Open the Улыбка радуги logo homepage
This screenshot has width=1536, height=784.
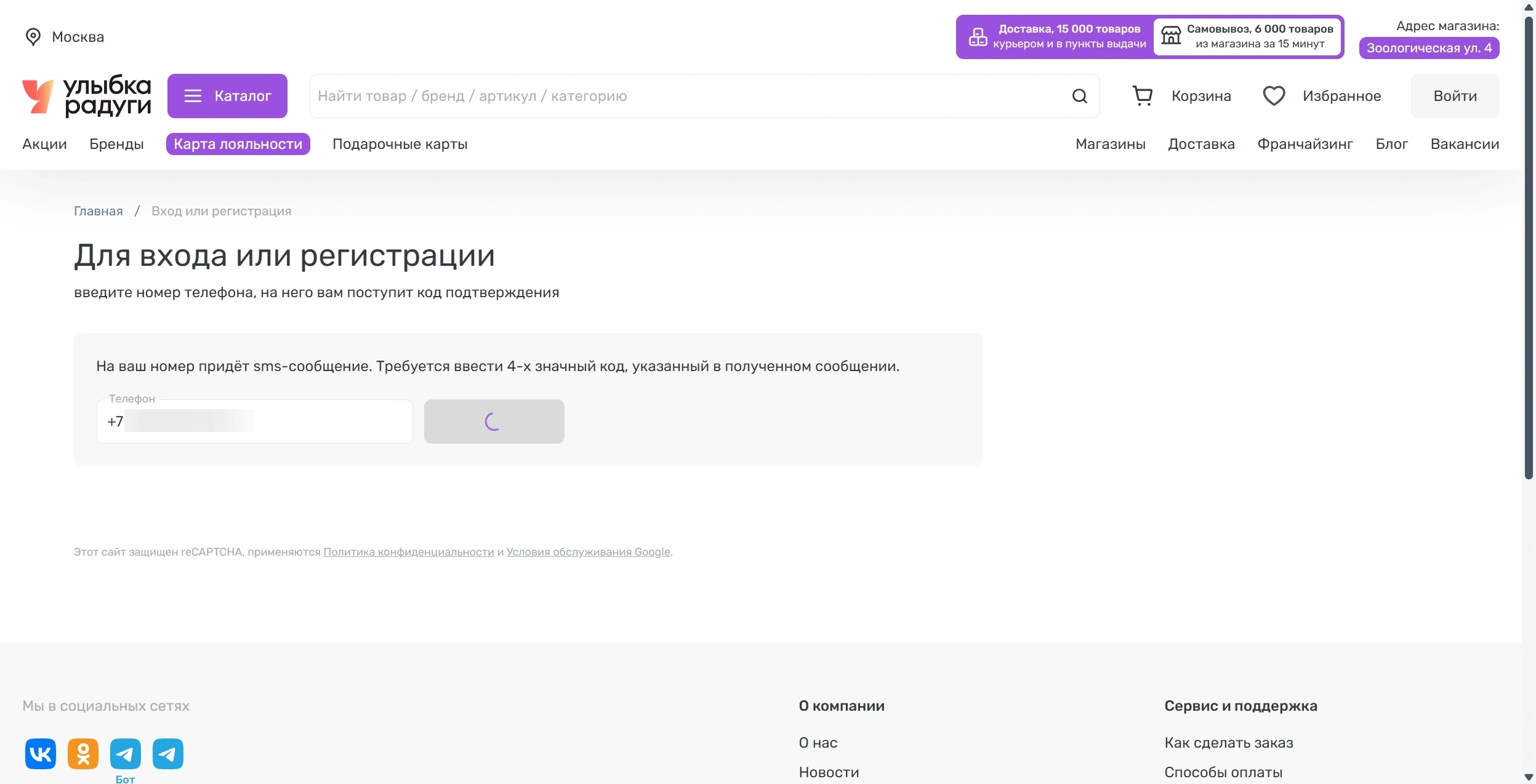pos(87,95)
